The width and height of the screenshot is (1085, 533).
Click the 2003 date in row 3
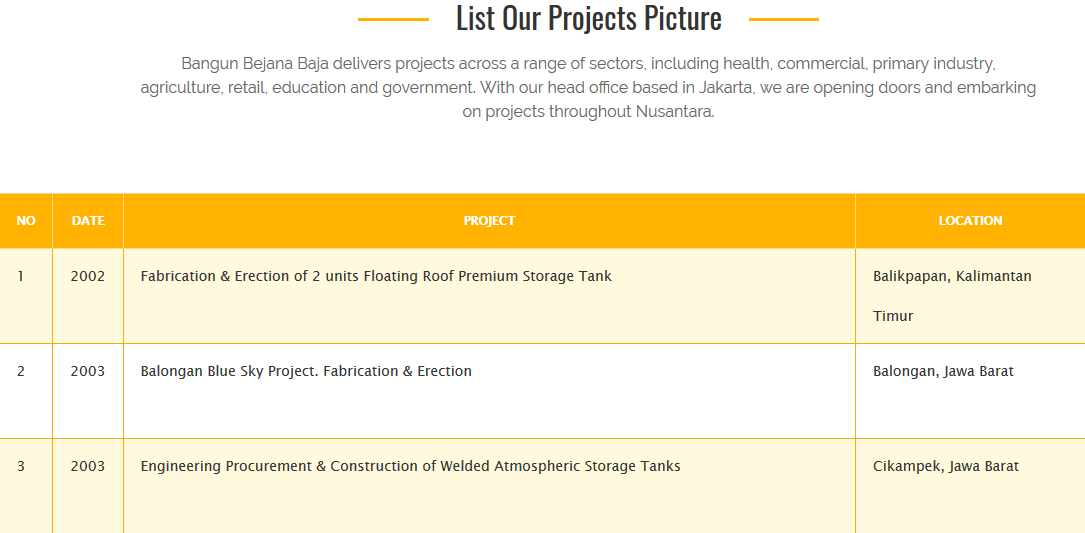pyautogui.click(x=88, y=466)
